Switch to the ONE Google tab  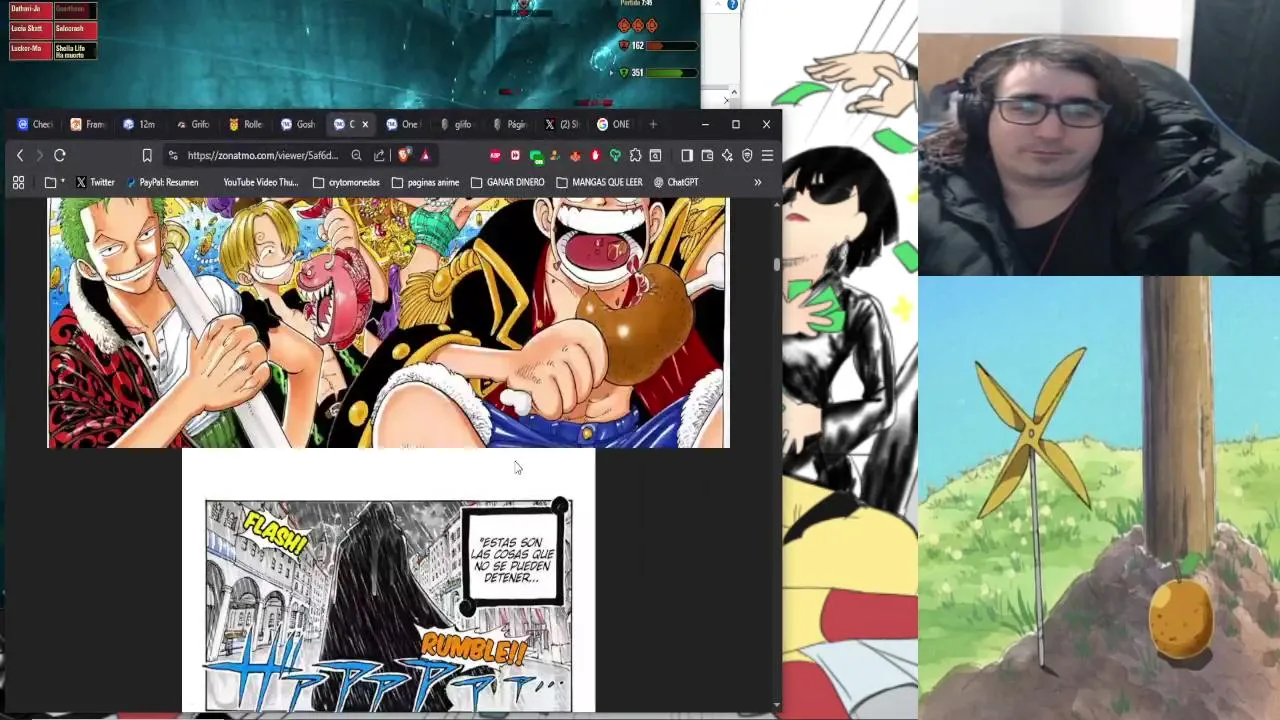tap(615, 124)
